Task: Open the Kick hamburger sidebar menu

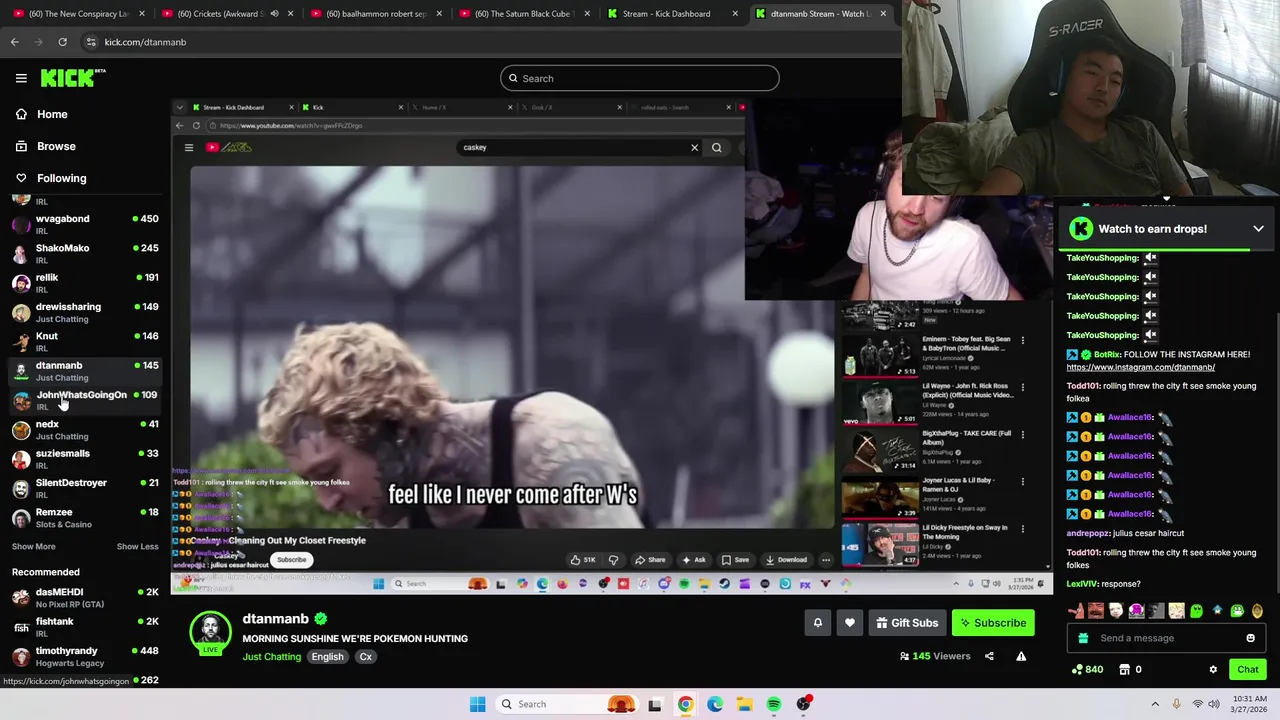Action: pos(21,78)
